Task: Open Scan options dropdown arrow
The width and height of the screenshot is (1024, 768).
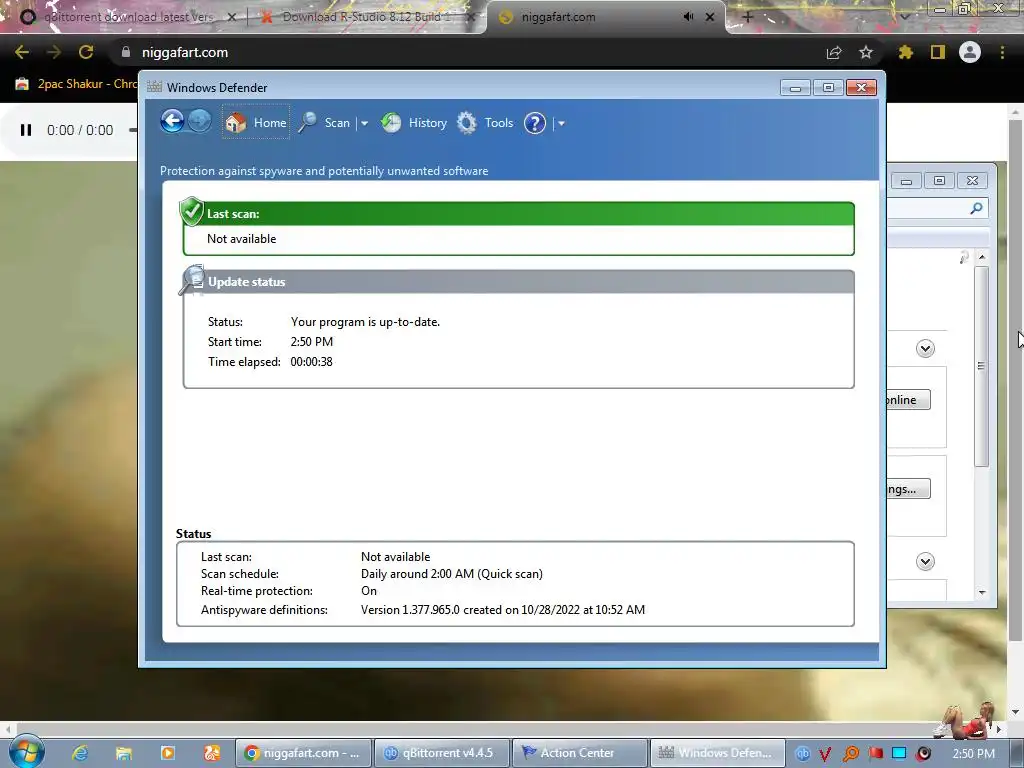Action: (364, 123)
